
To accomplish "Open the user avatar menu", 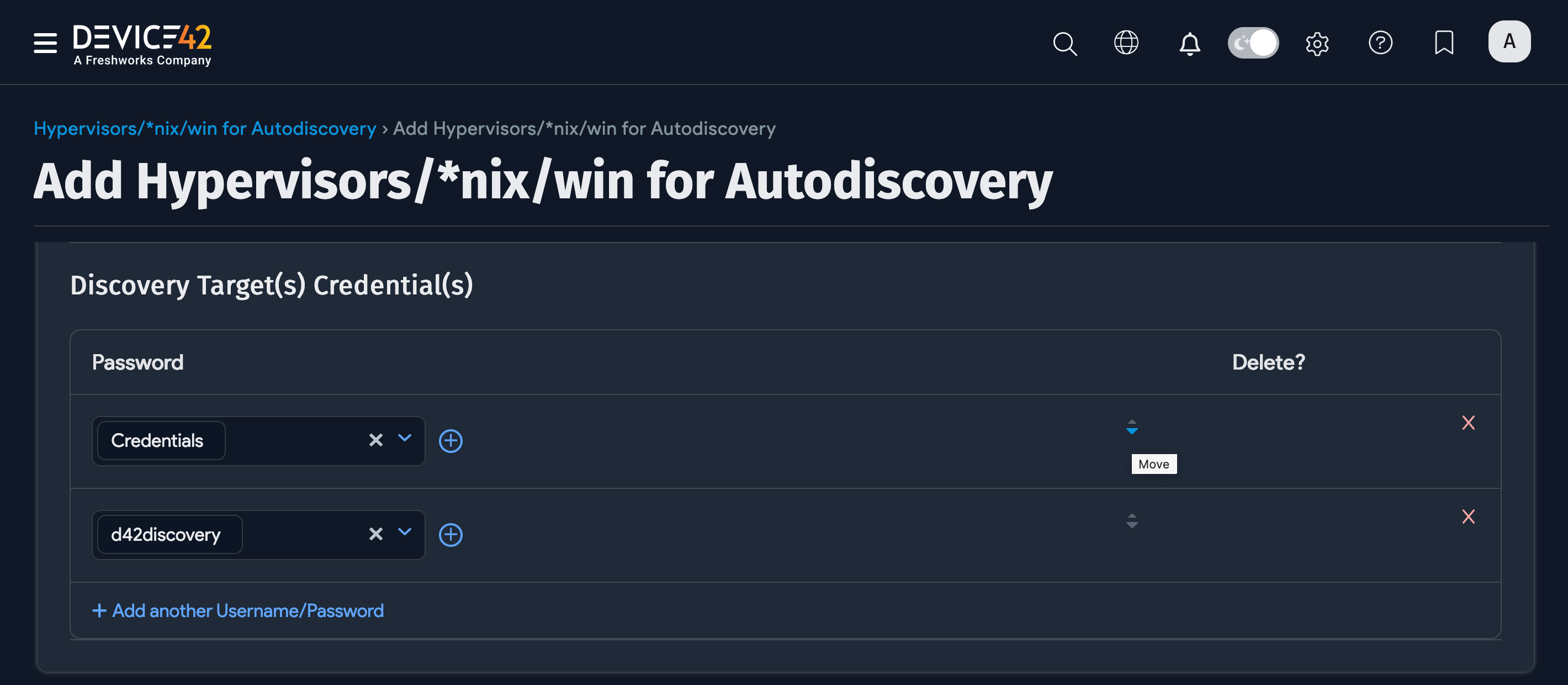I will (x=1509, y=41).
